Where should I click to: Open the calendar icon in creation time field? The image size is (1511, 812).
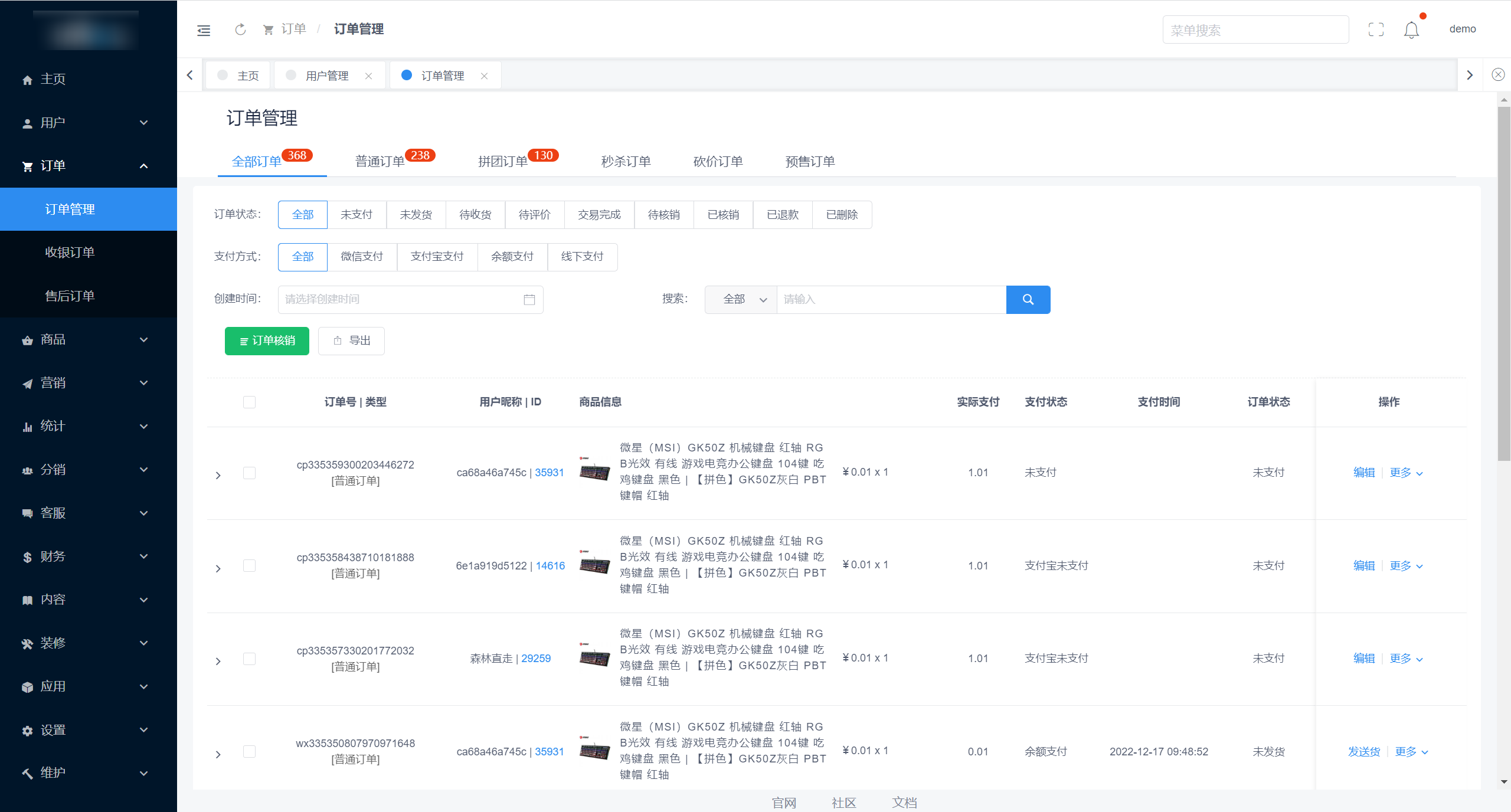[529, 299]
